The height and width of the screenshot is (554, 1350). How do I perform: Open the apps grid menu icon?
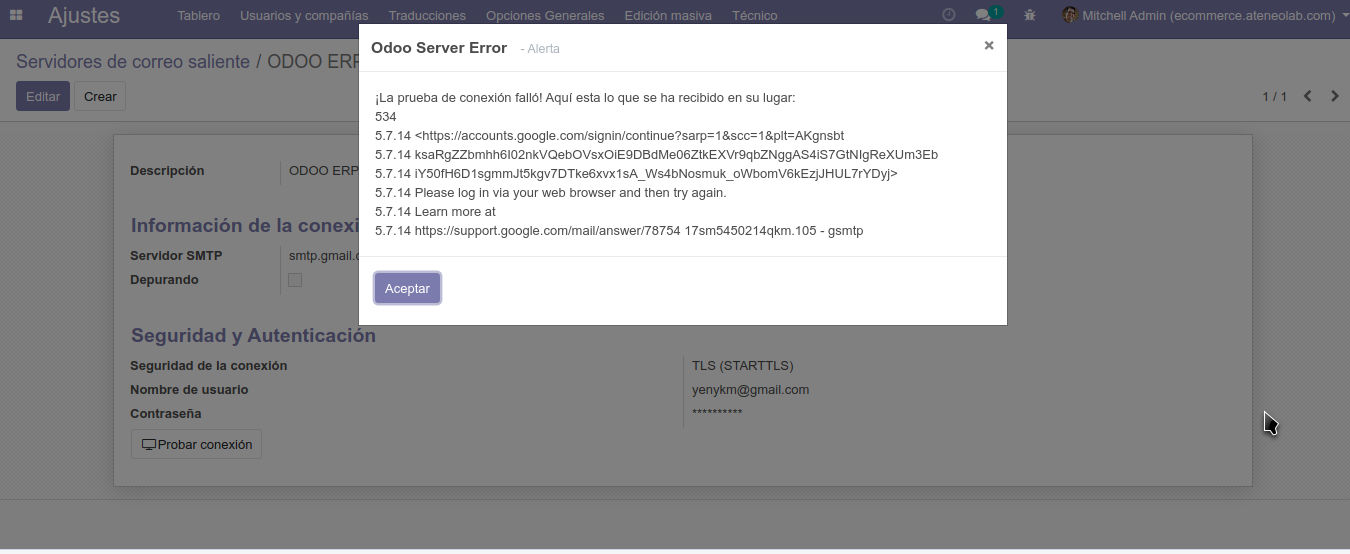(16, 15)
